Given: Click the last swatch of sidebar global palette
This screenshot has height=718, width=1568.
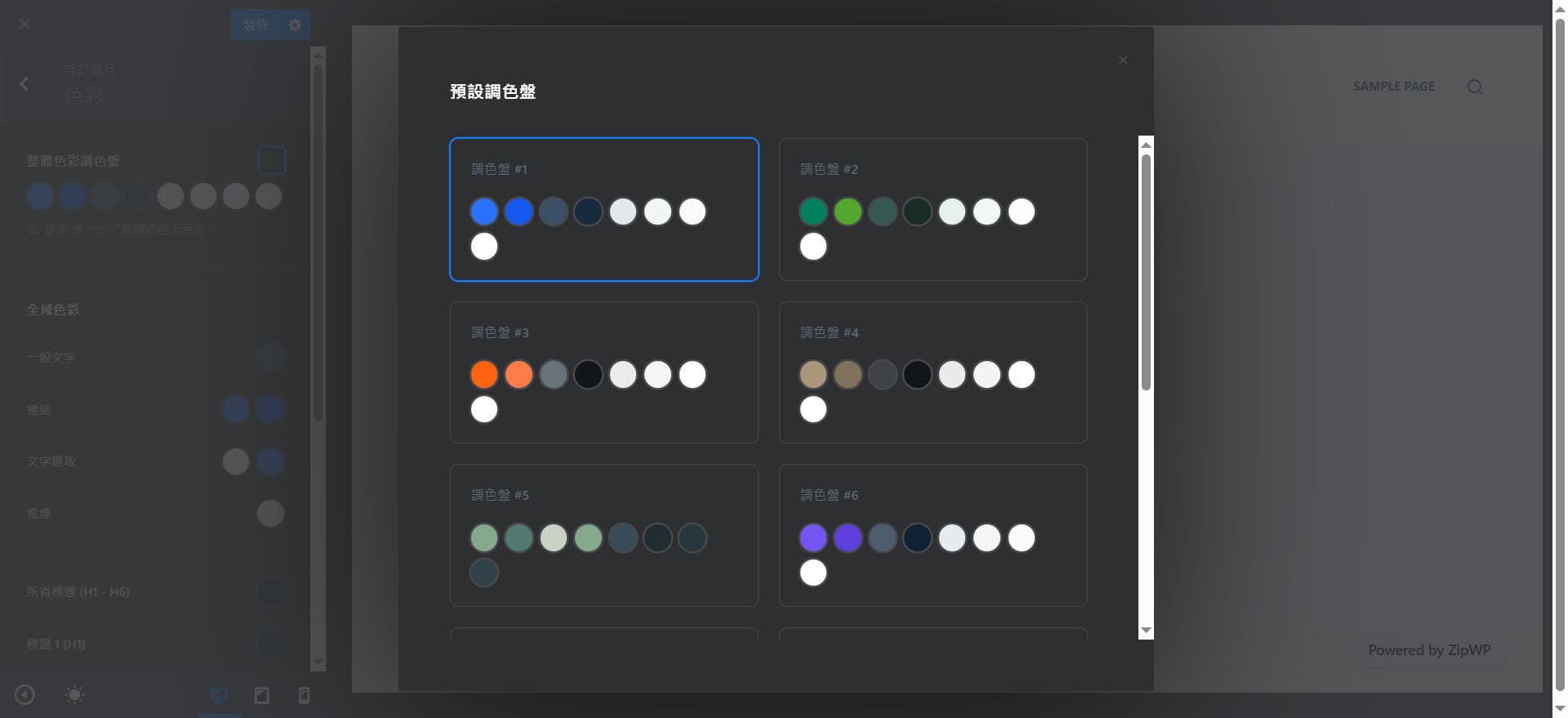Looking at the screenshot, I should (x=269, y=196).
